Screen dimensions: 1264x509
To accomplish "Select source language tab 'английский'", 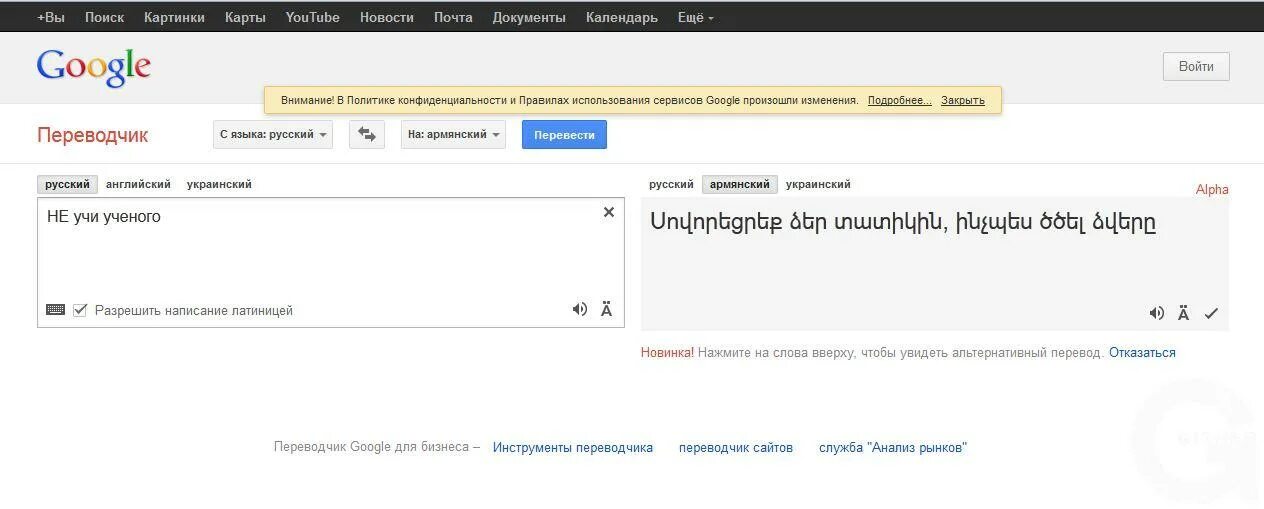I will [x=138, y=184].
